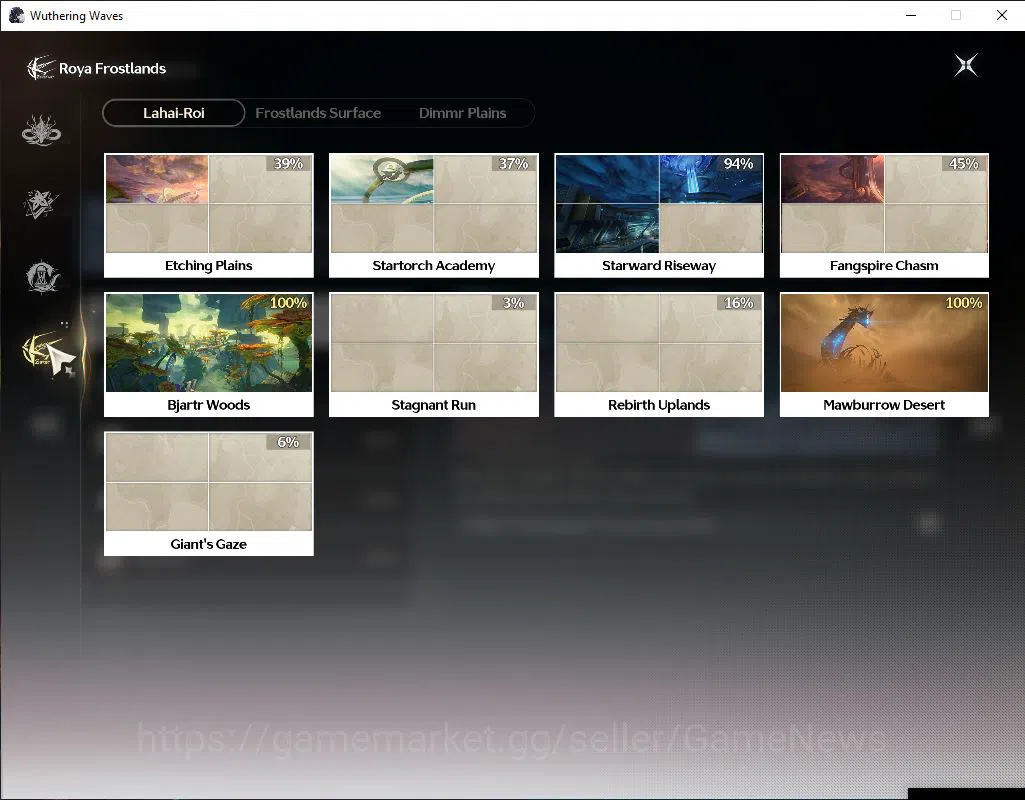Viewport: 1025px width, 800px height.
Task: Open the Stagnant Run card
Action: click(x=433, y=355)
